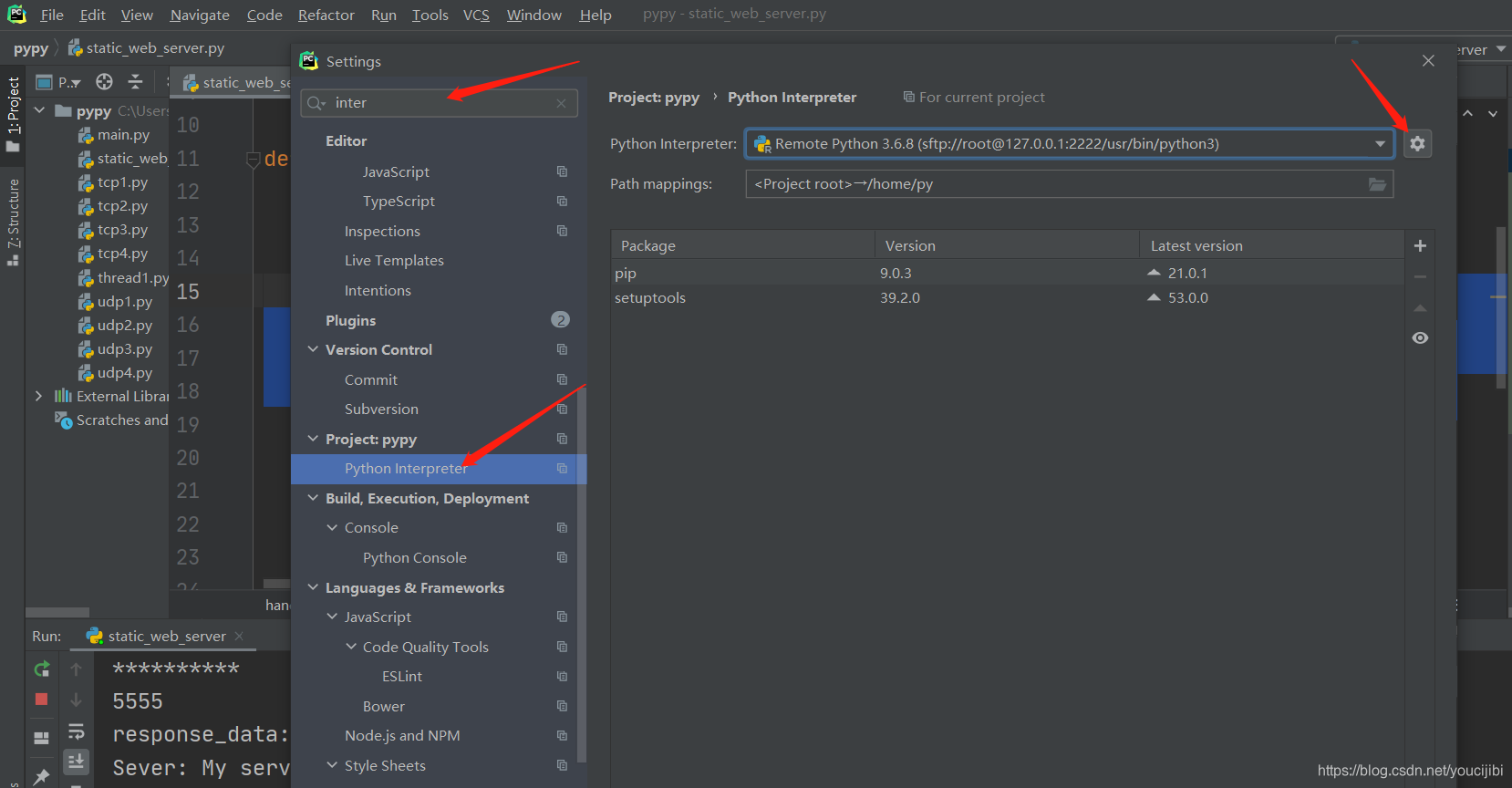Collapse the Console settings node
Image resolution: width=1512 pixels, height=788 pixels.
pyautogui.click(x=332, y=527)
